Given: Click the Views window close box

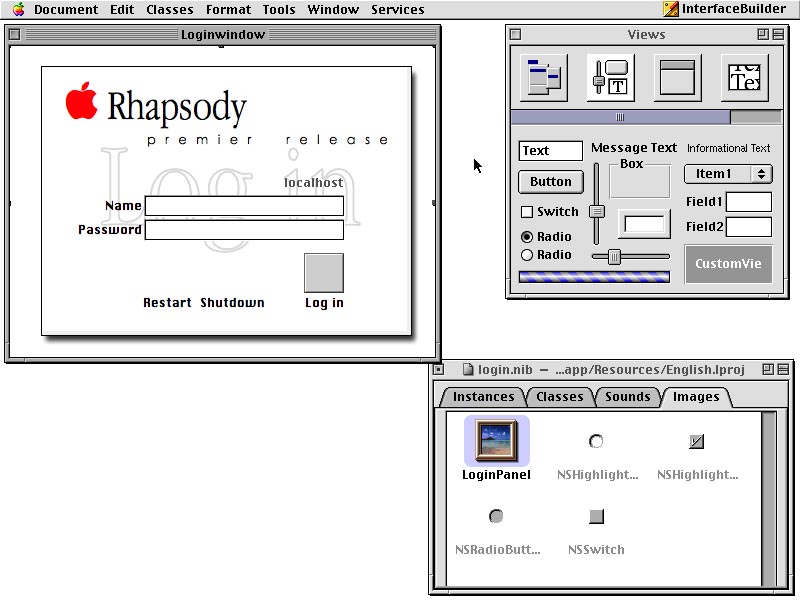Looking at the screenshot, I should [x=516, y=34].
